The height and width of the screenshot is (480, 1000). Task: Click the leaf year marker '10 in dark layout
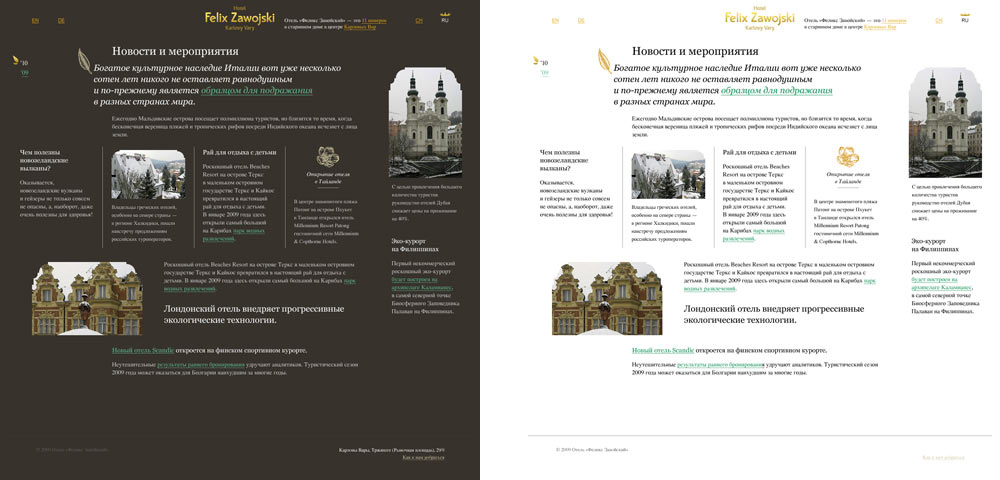coord(22,62)
